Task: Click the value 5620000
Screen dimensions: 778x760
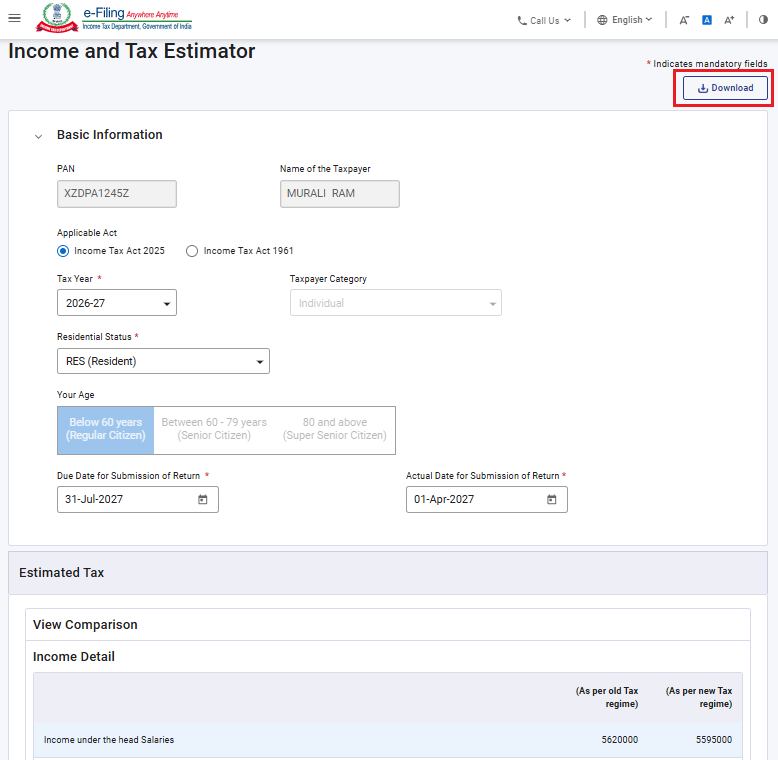Action: pyautogui.click(x=620, y=740)
